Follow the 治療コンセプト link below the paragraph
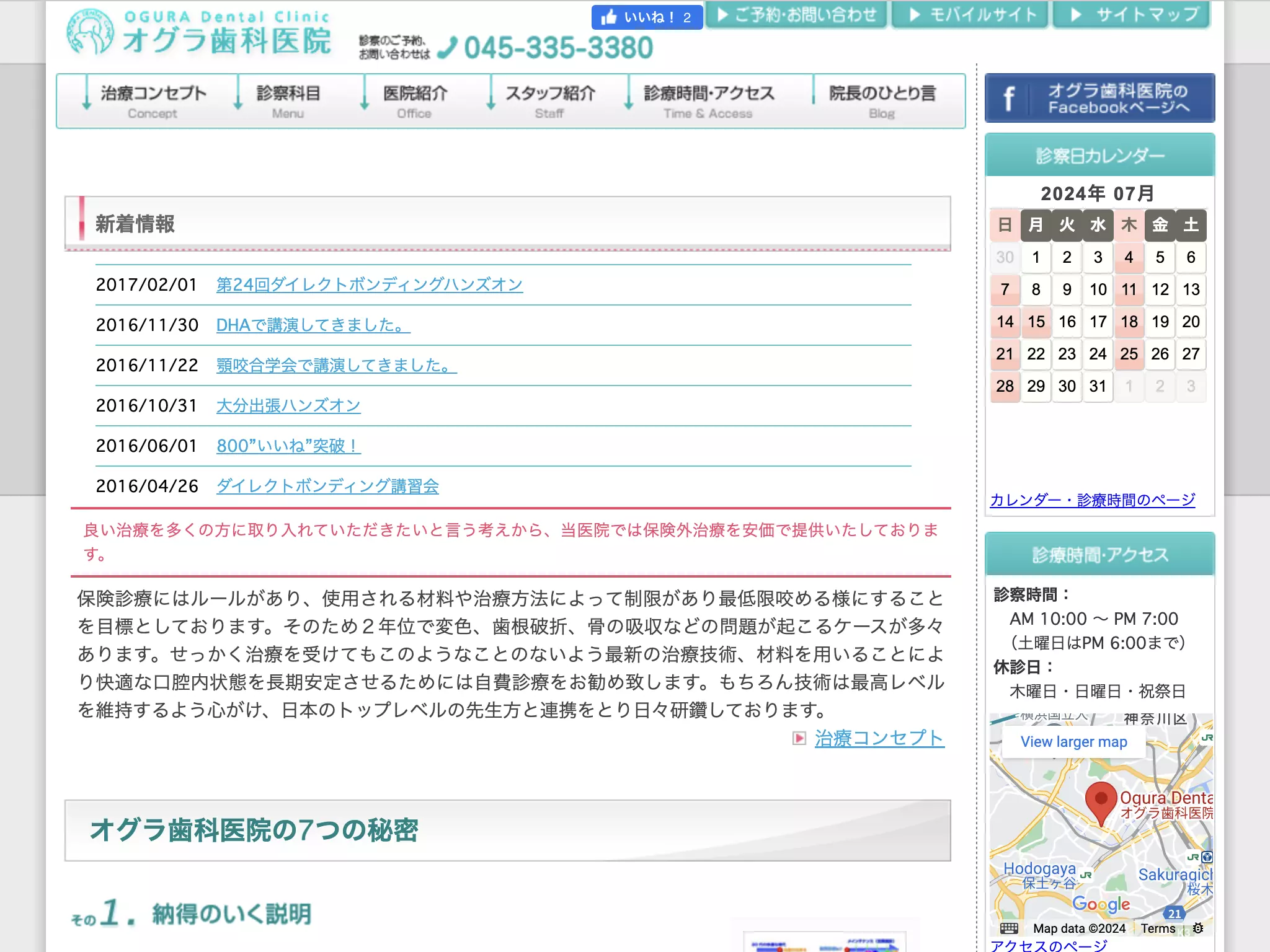Viewport: 1270px width, 952px height. [879, 738]
